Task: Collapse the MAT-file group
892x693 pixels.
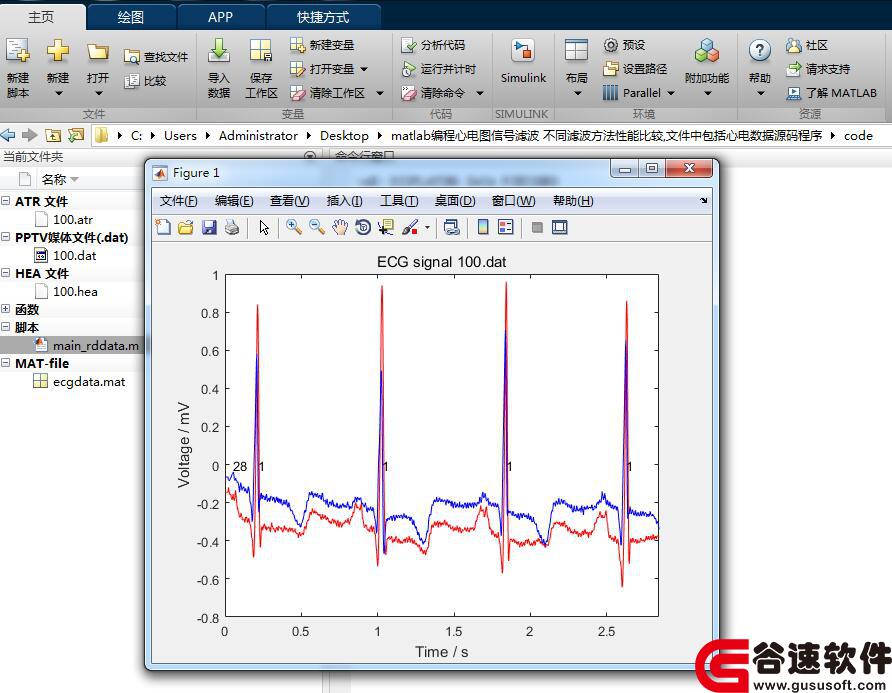Action: coord(6,362)
